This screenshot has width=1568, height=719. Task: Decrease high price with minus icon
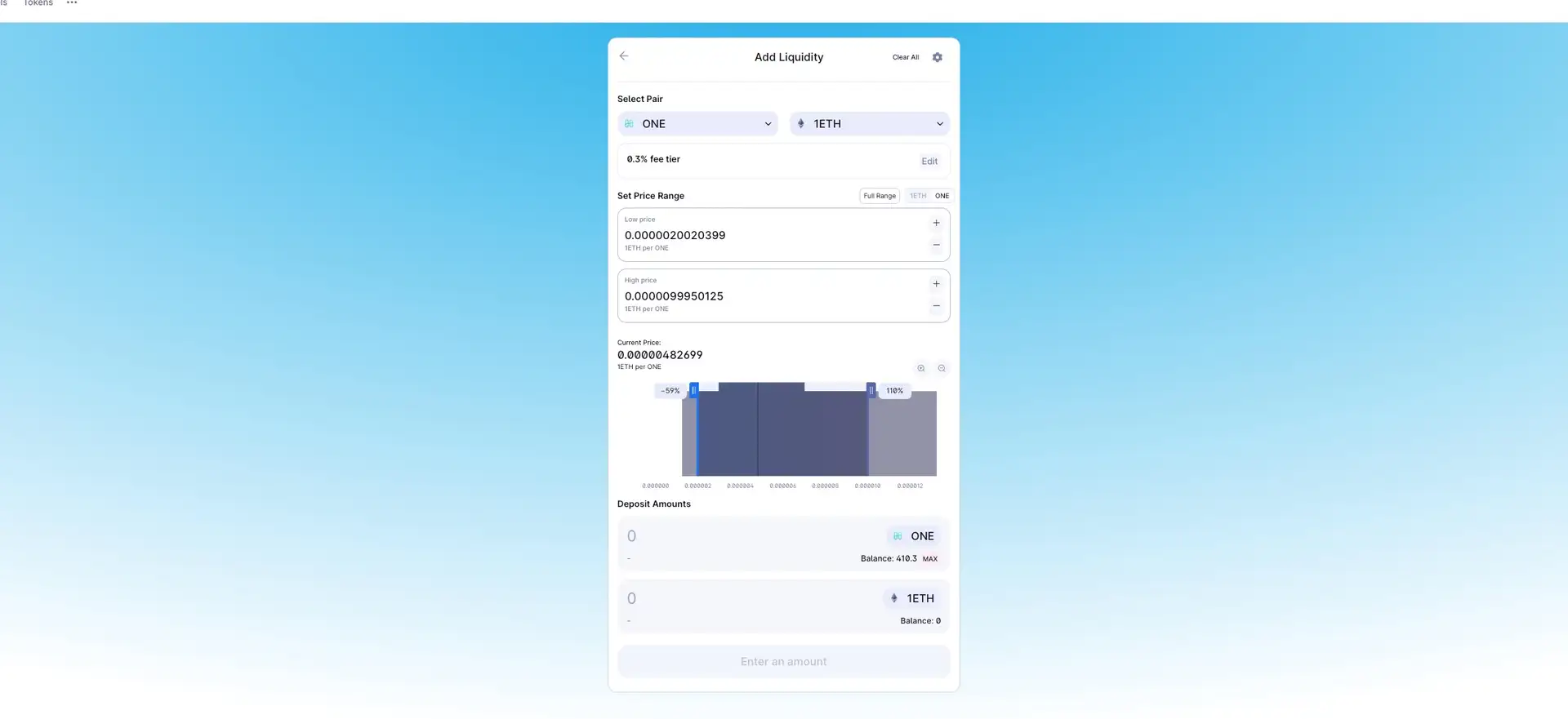pyautogui.click(x=936, y=306)
